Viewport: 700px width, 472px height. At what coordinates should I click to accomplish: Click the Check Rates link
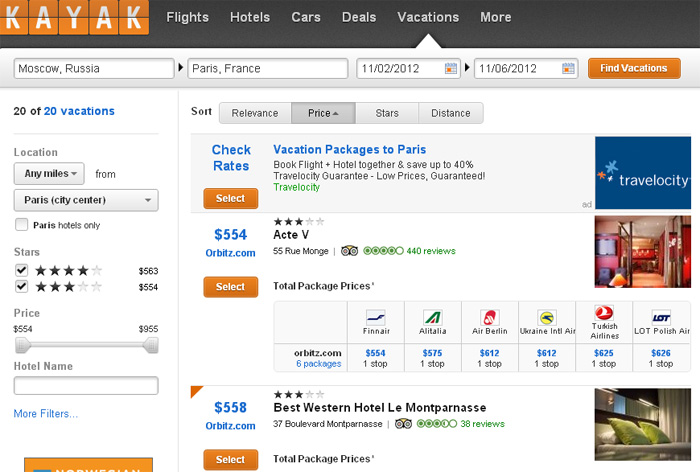pos(231,158)
